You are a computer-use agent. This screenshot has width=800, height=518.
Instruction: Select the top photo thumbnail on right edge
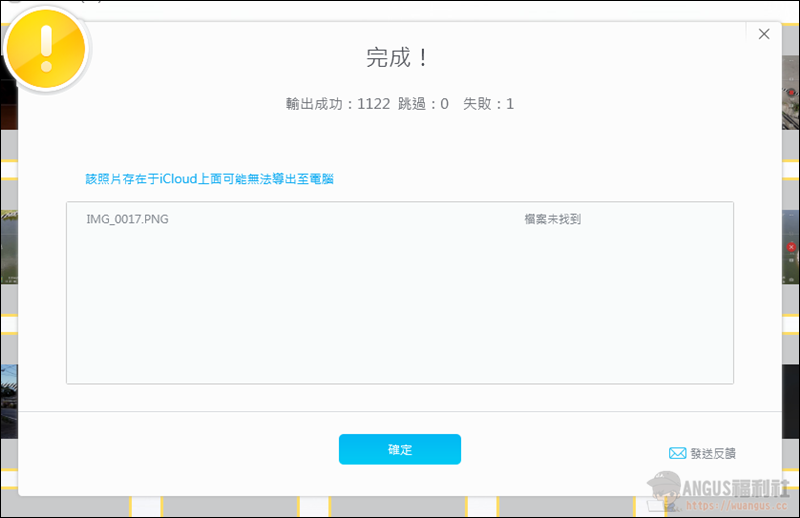tap(790, 95)
